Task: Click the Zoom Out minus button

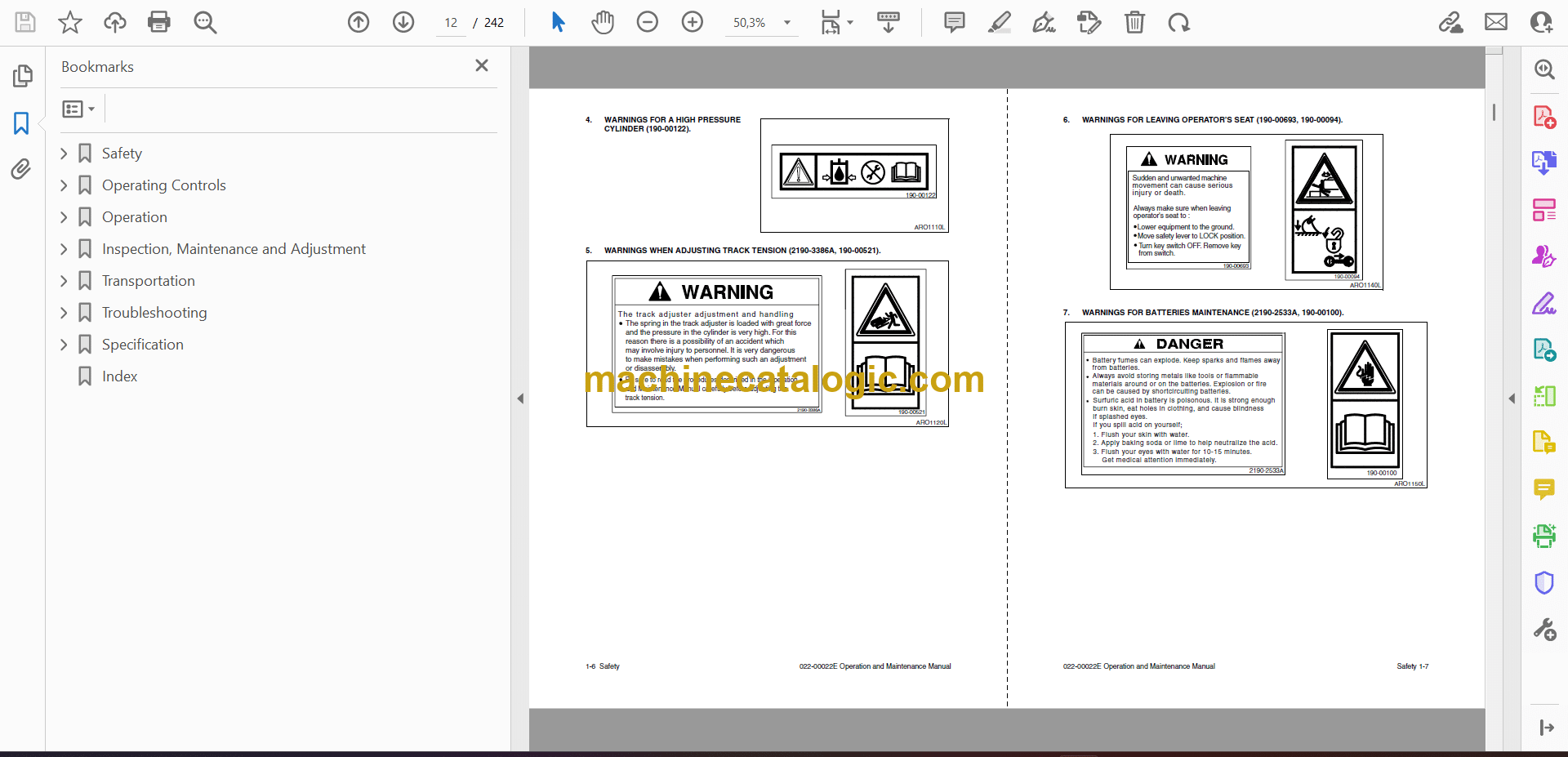Action: 648,22
